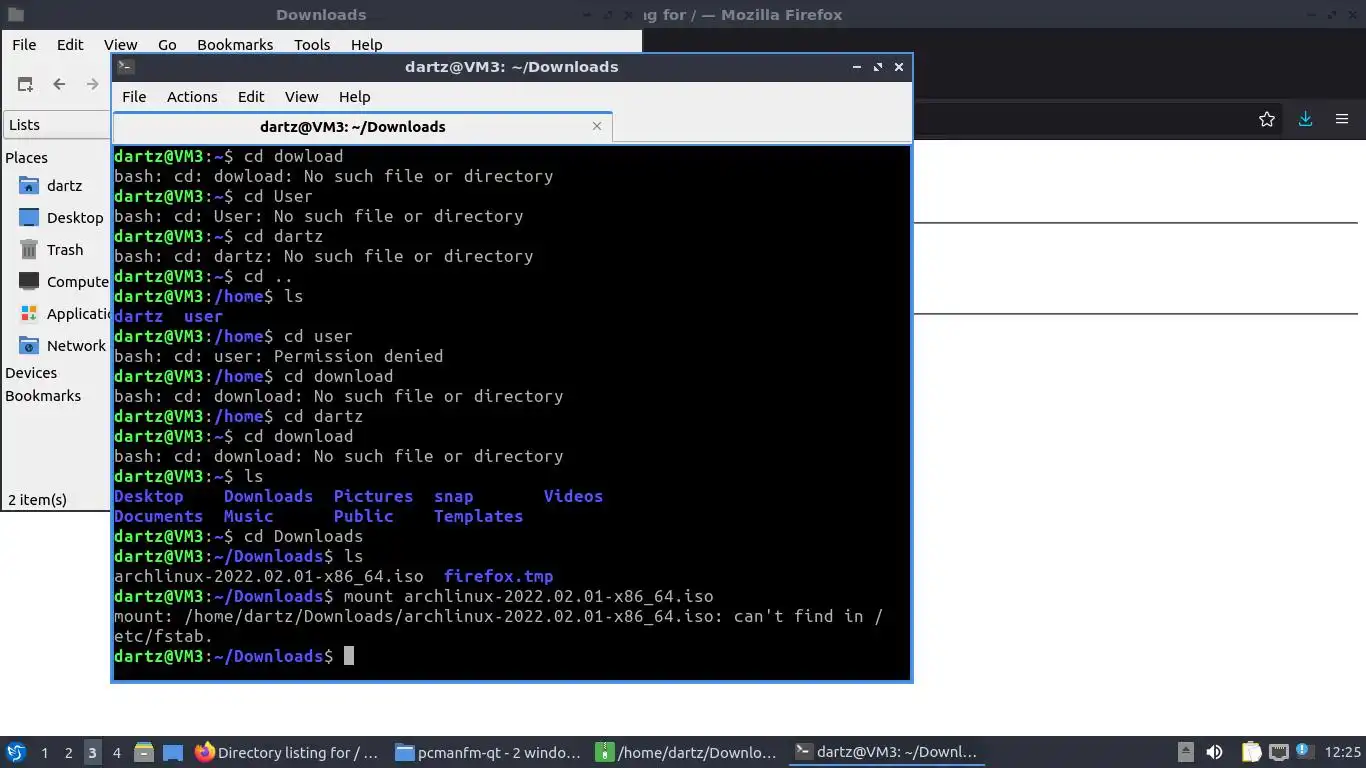Viewport: 1366px width, 768px height.
Task: Launch file manager from panel quicklaunch
Action: coord(144,752)
